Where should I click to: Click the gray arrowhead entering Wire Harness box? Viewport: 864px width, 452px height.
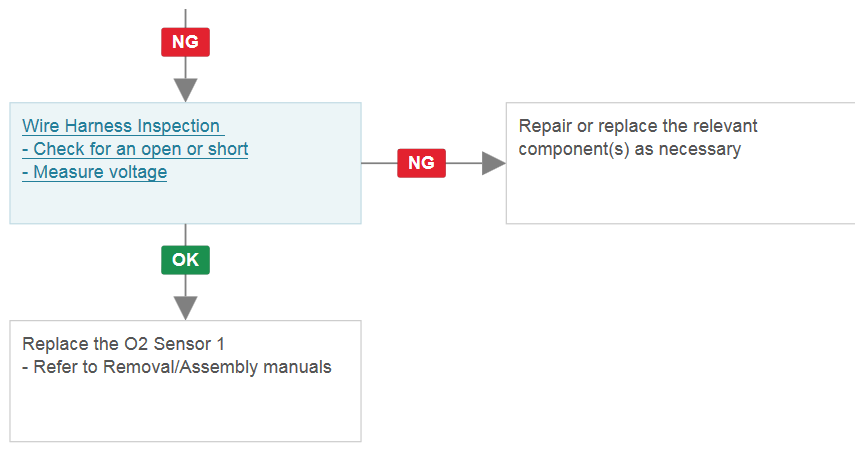point(185,90)
